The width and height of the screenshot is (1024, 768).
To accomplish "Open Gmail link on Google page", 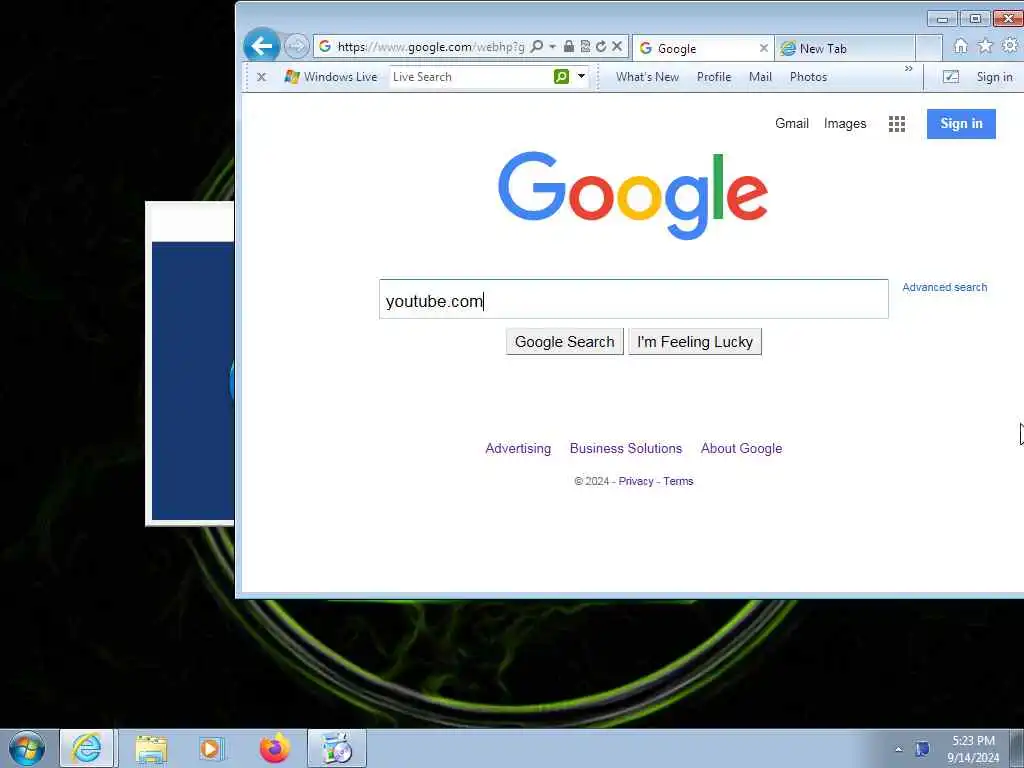I will pos(792,123).
